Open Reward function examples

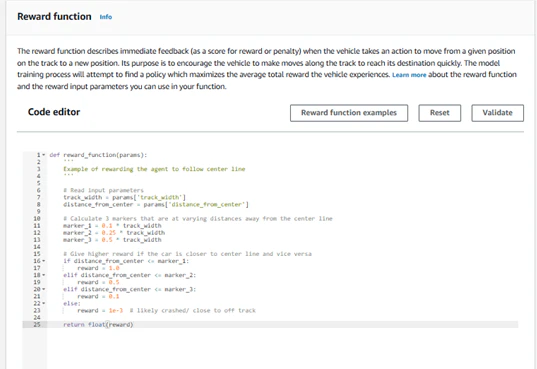(x=349, y=113)
